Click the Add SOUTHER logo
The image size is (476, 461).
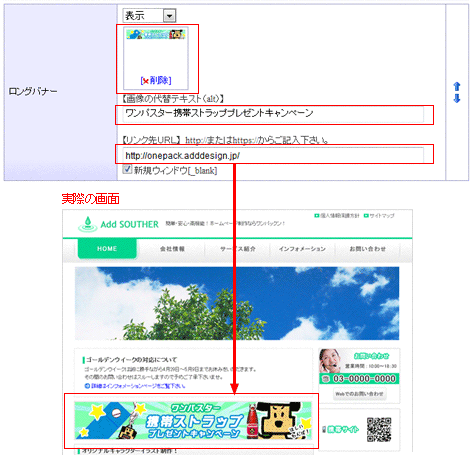[x=118, y=224]
